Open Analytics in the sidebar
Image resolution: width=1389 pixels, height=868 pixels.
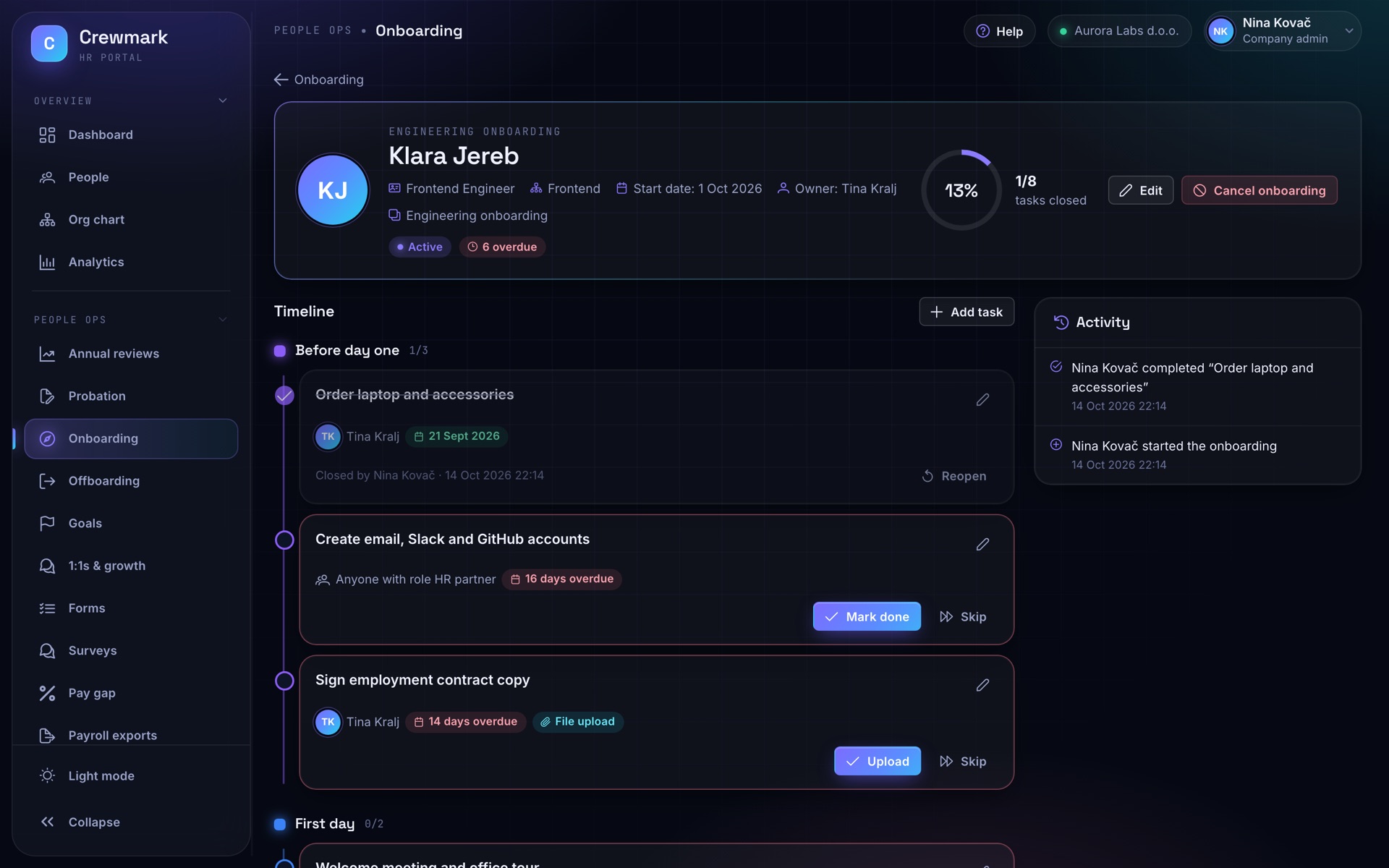[131, 262]
